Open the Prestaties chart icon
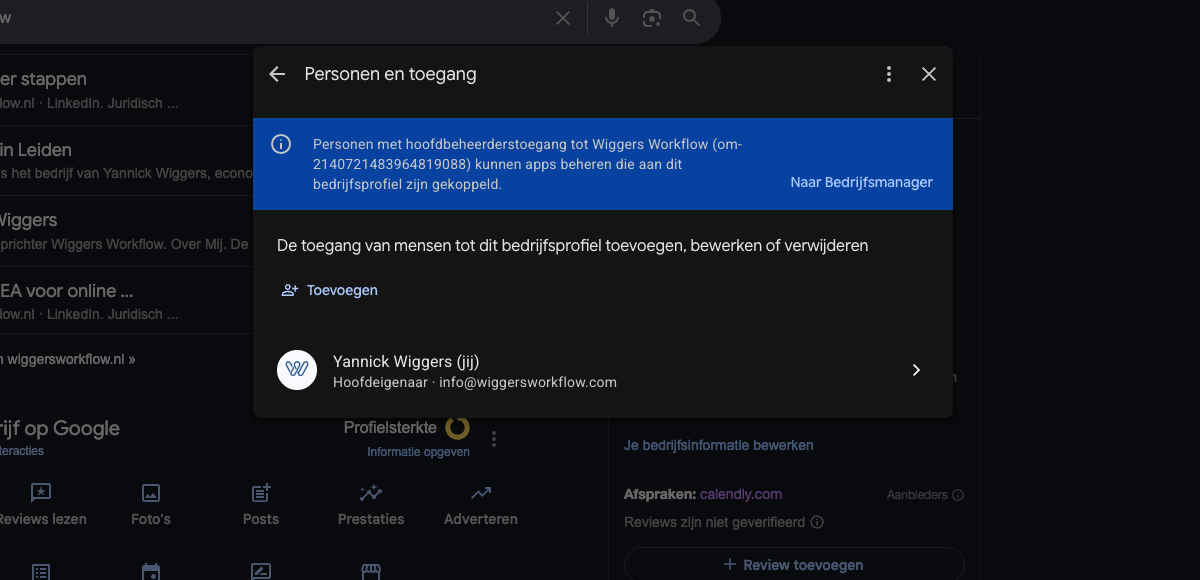Viewport: 1200px width, 580px height. tap(371, 492)
